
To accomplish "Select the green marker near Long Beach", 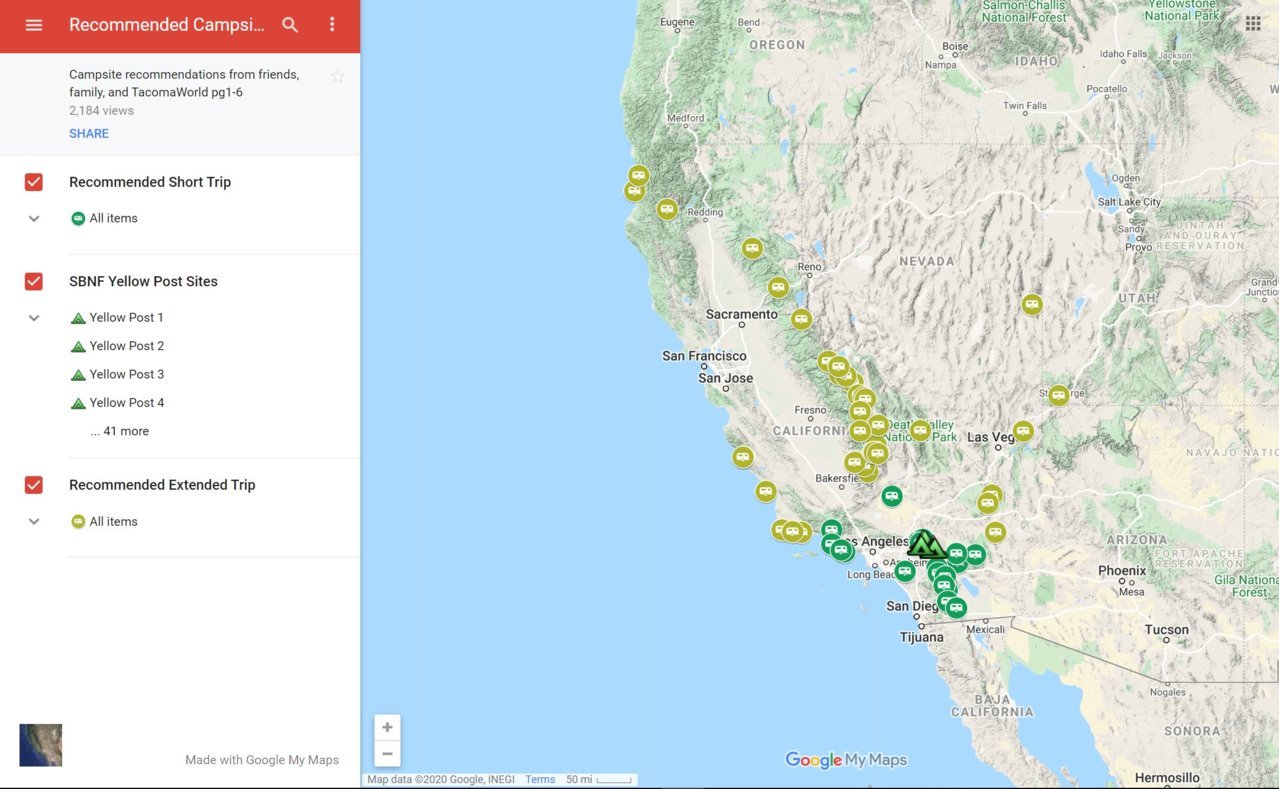I will 905,571.
